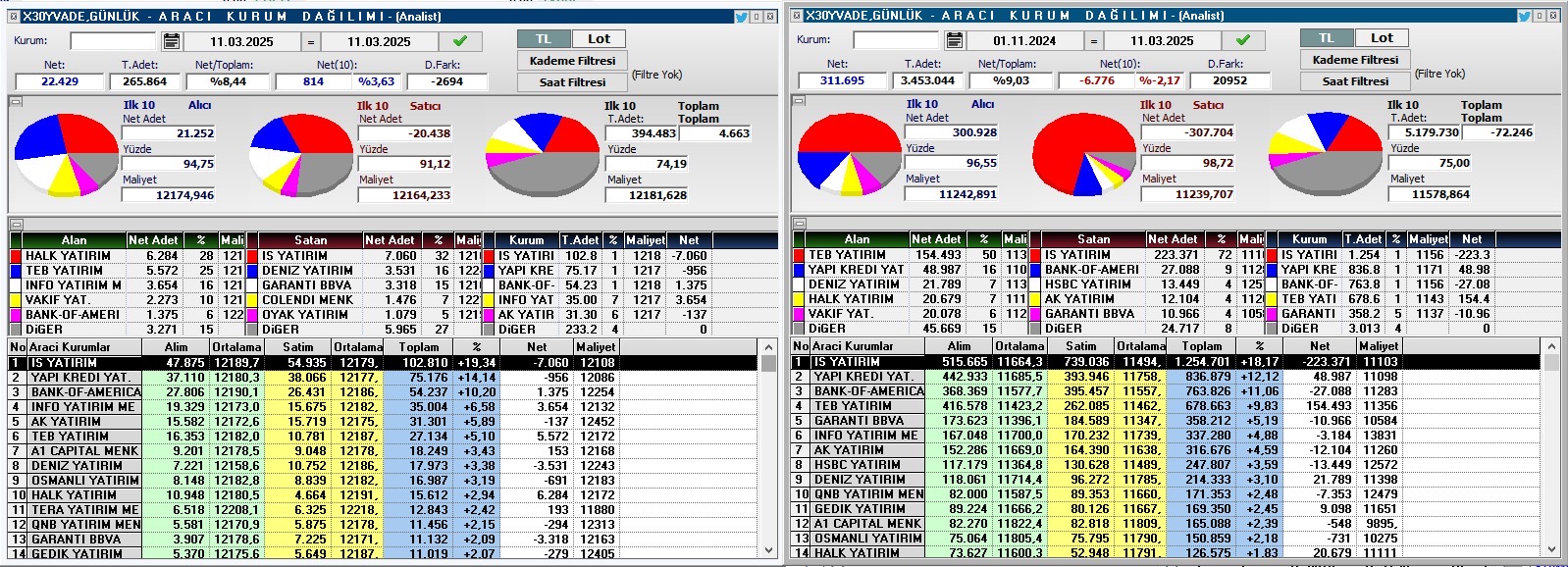Click Kurum input field in left window
Screen dimensions: 1568x567
pyautogui.click(x=113, y=41)
